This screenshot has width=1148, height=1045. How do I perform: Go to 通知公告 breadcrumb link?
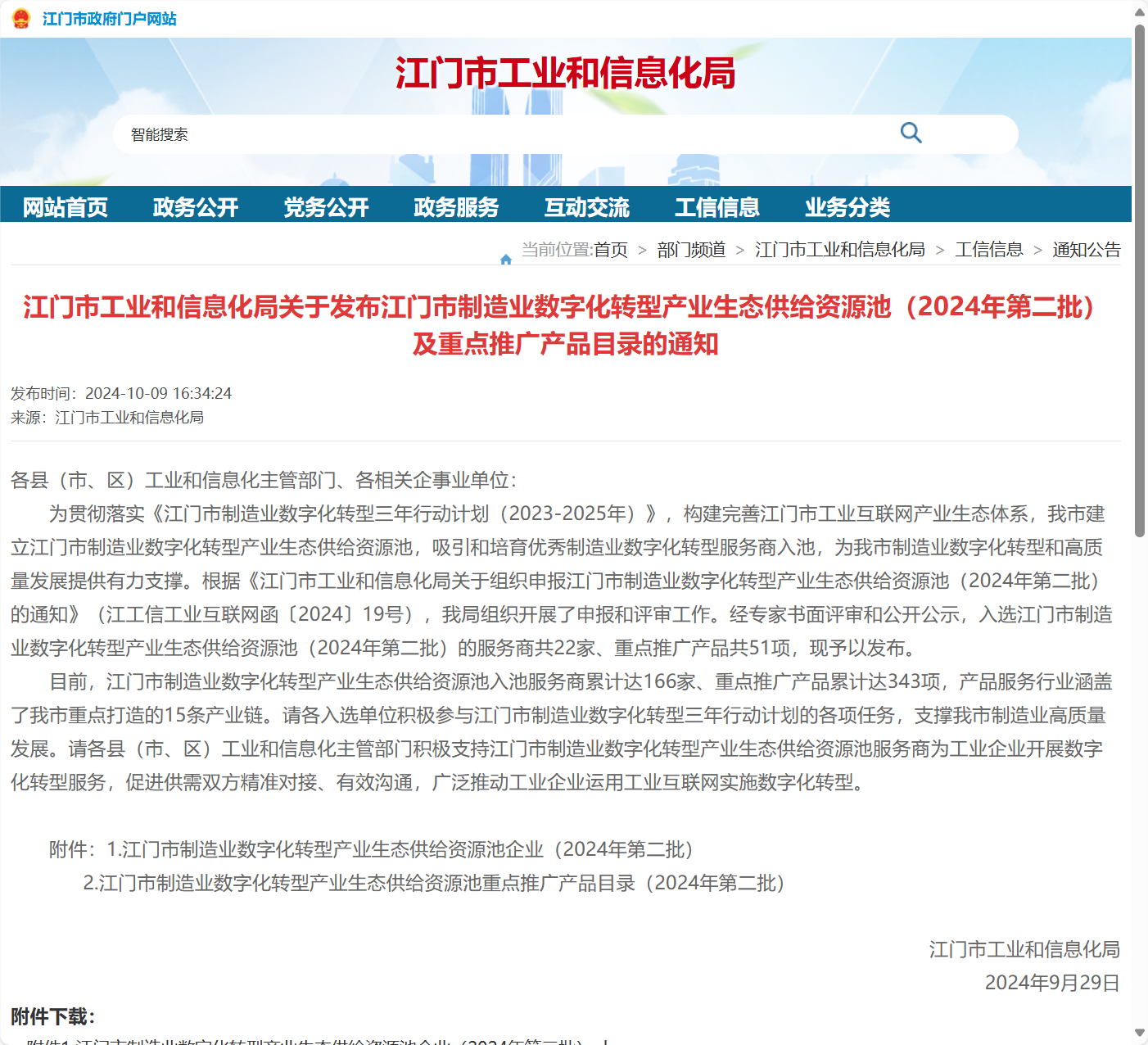(x=1087, y=250)
